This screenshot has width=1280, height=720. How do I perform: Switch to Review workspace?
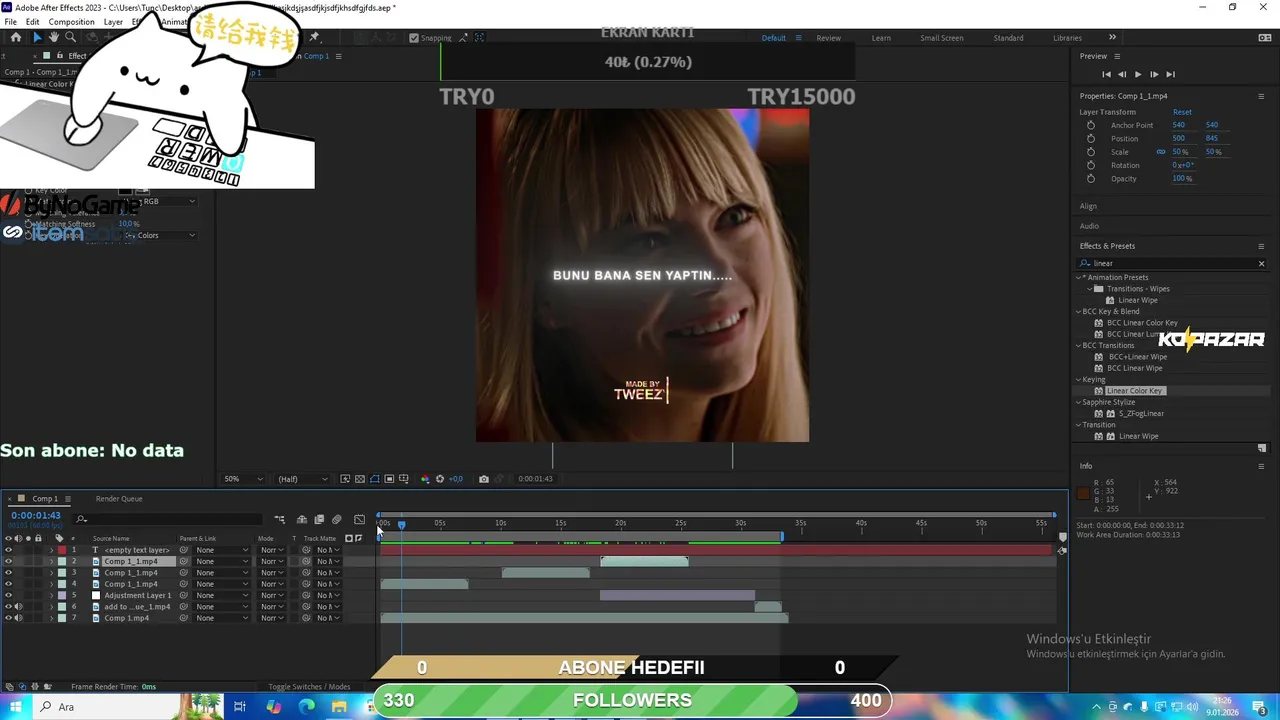click(828, 38)
